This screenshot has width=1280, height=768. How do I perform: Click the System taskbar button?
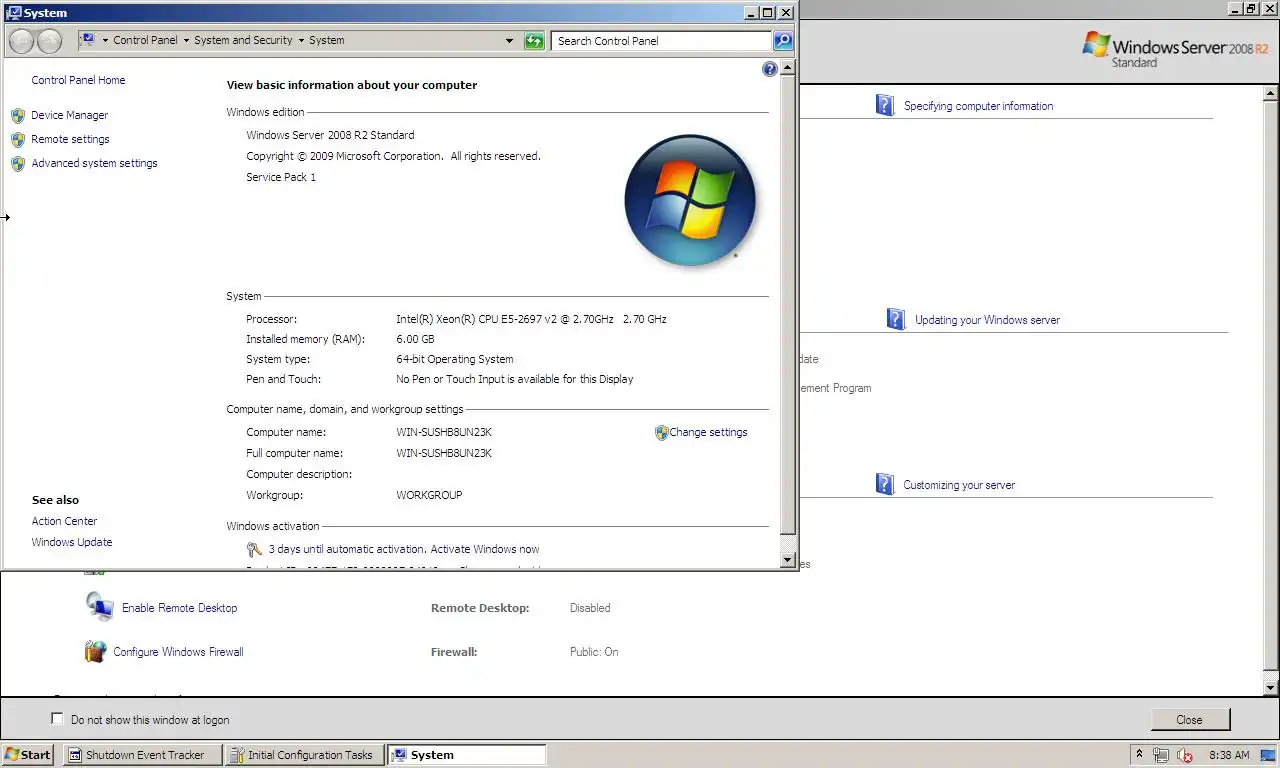pyautogui.click(x=466, y=755)
